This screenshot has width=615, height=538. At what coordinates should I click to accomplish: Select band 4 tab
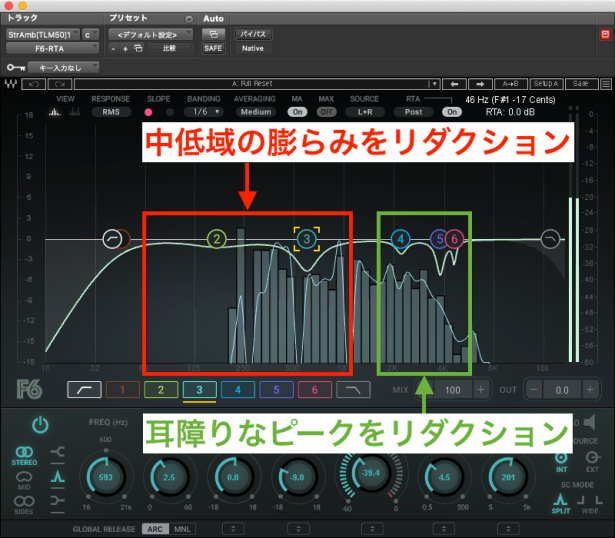pyautogui.click(x=238, y=390)
